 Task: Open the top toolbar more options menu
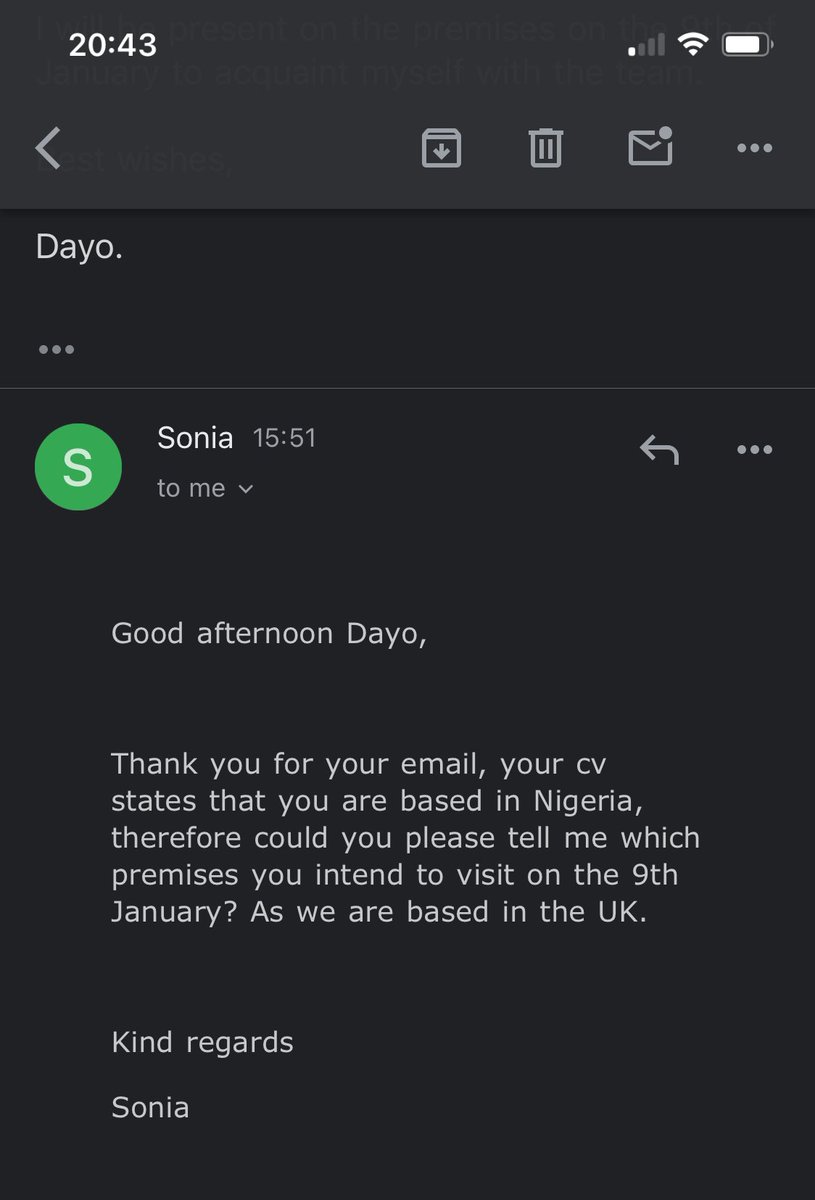click(x=754, y=148)
